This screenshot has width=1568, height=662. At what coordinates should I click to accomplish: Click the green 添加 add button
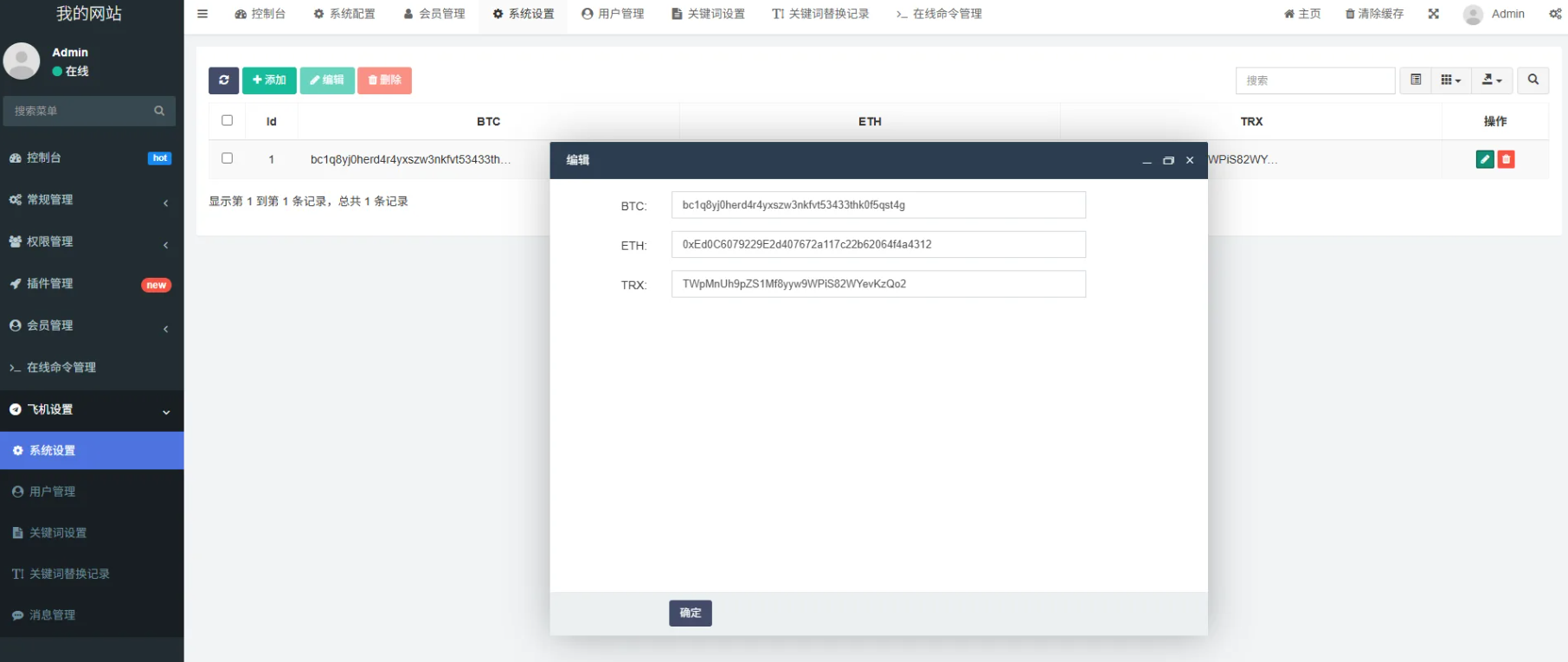pos(269,80)
